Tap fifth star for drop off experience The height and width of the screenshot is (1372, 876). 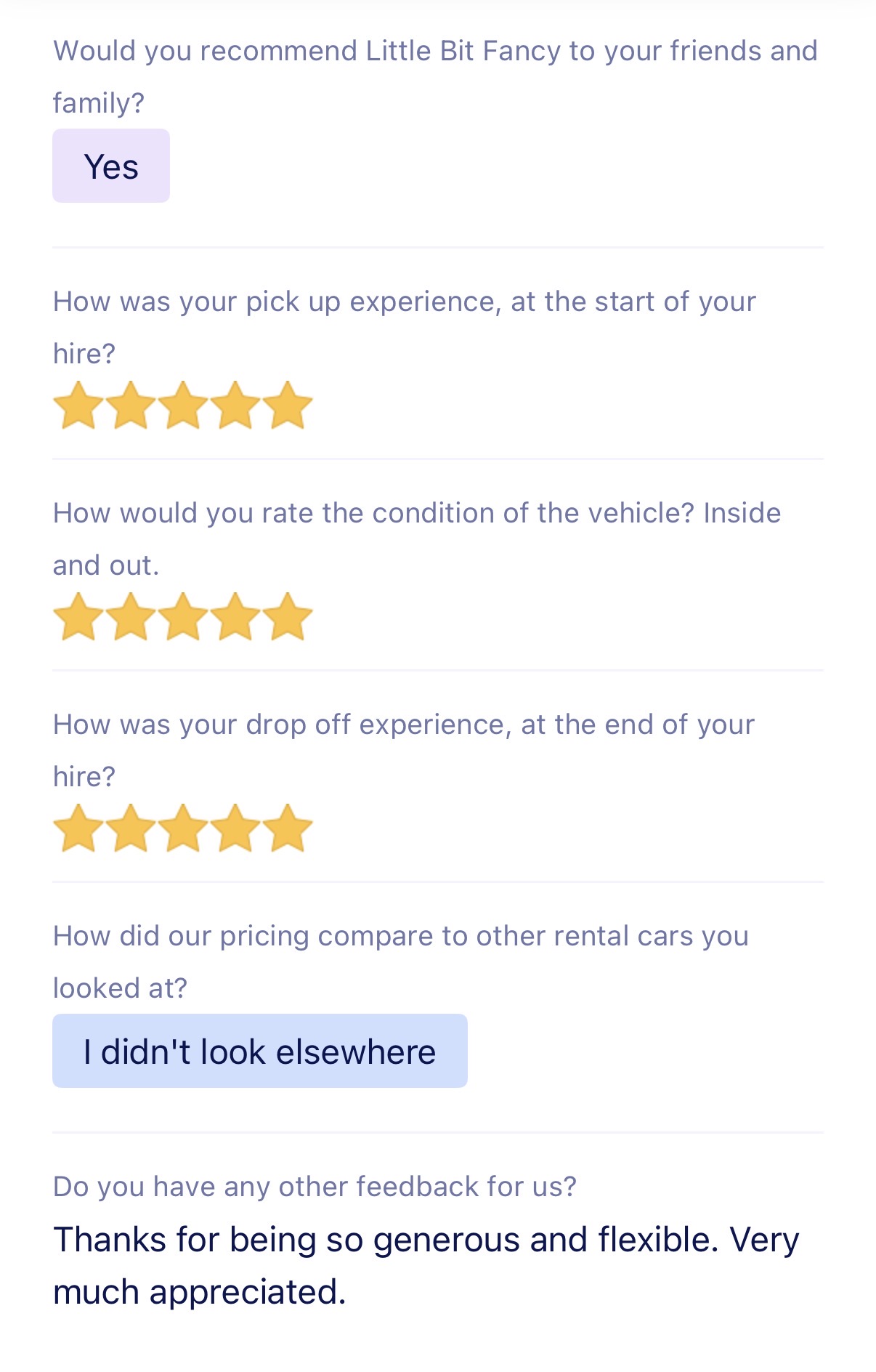pyautogui.click(x=288, y=828)
